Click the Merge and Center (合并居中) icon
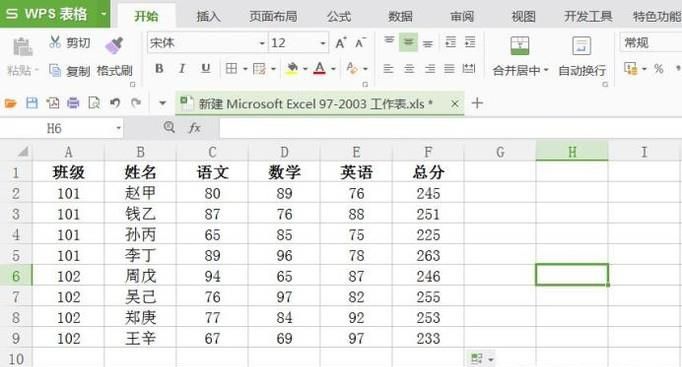 519,46
